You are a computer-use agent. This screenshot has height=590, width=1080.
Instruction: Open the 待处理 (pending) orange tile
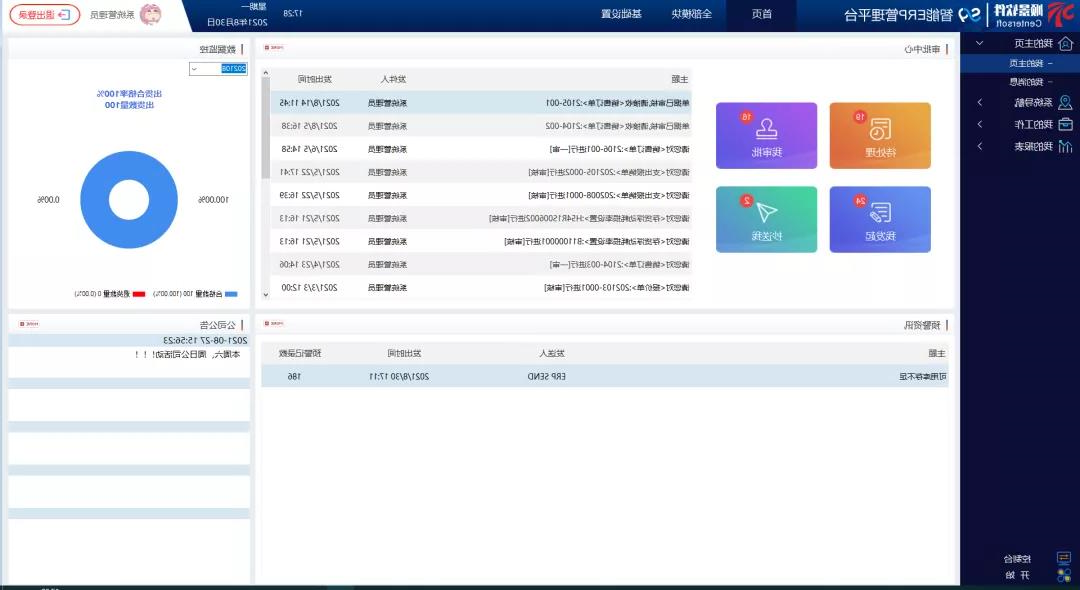pos(880,136)
